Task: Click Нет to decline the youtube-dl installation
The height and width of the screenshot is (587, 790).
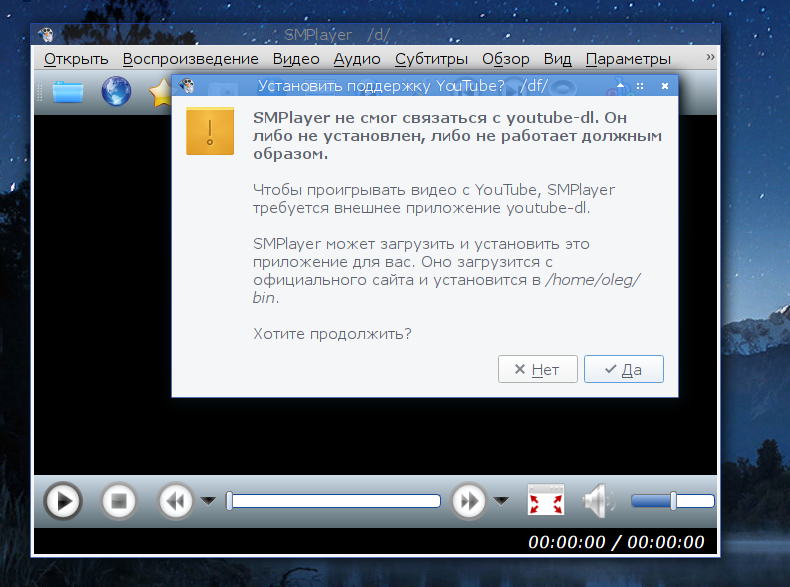Action: point(538,369)
